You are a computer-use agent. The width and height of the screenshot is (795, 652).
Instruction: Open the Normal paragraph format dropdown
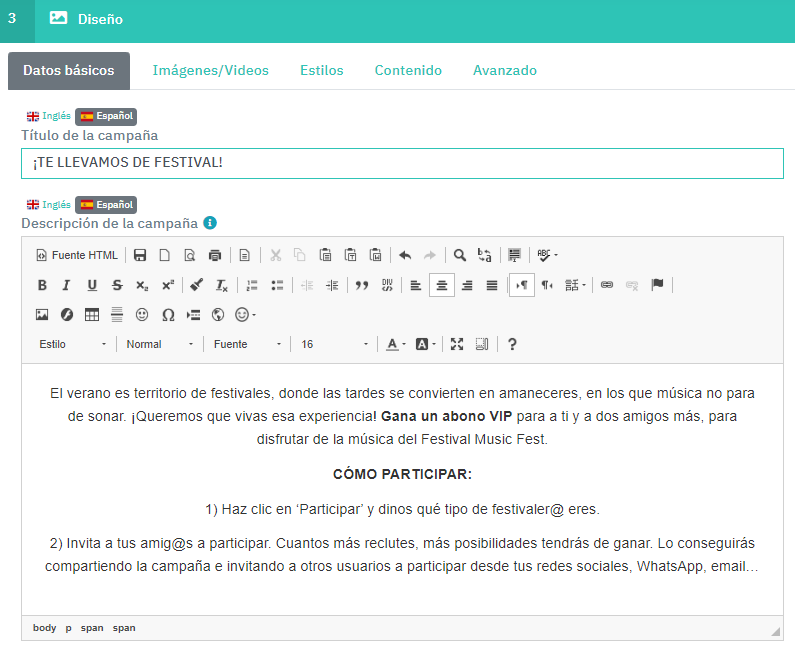[x=160, y=344]
